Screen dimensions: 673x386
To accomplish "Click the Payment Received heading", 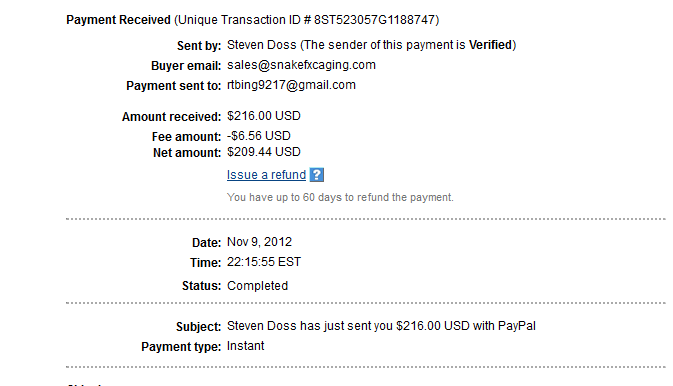I will [x=118, y=20].
